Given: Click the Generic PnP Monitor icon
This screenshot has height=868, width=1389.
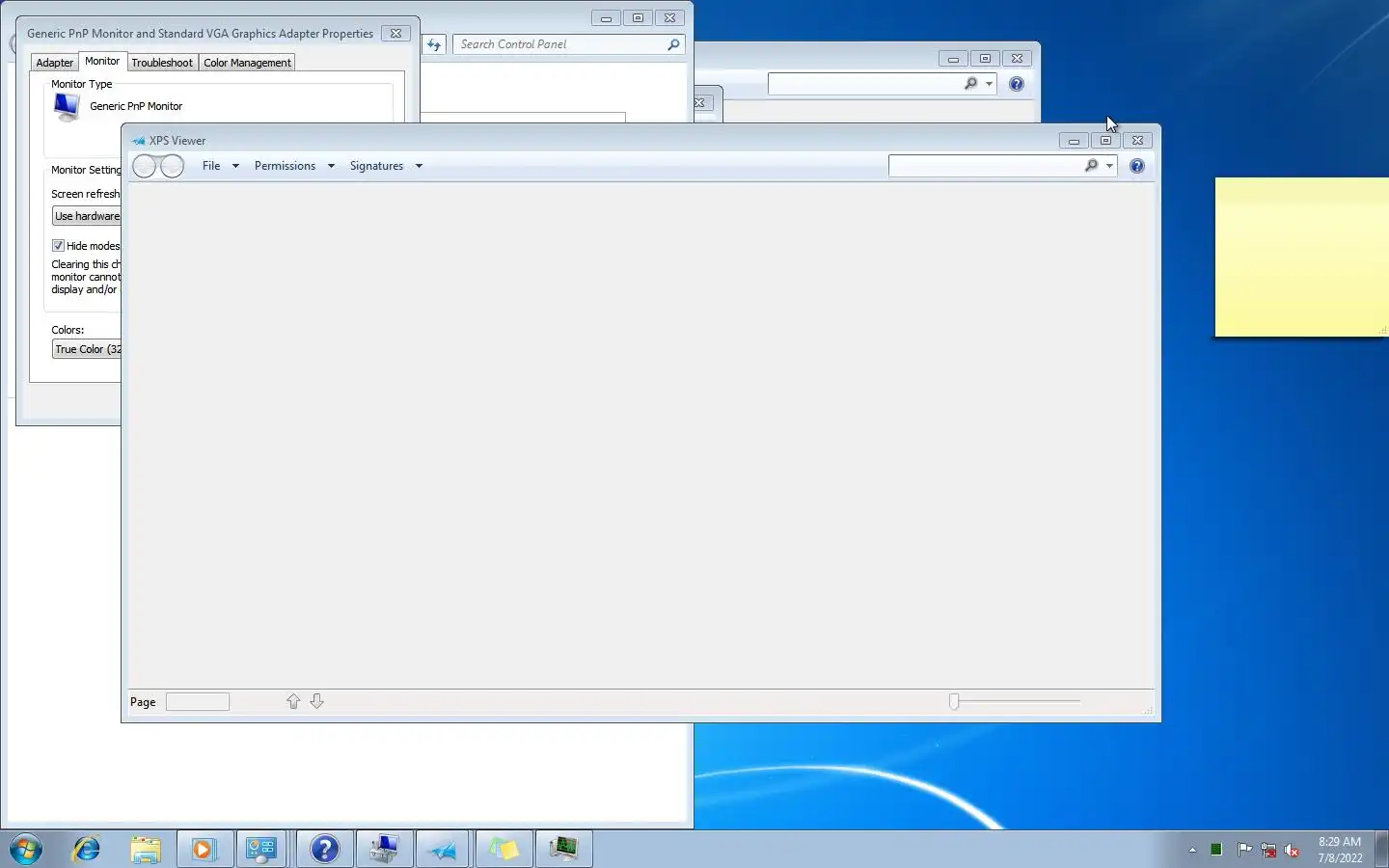Looking at the screenshot, I should [67, 107].
